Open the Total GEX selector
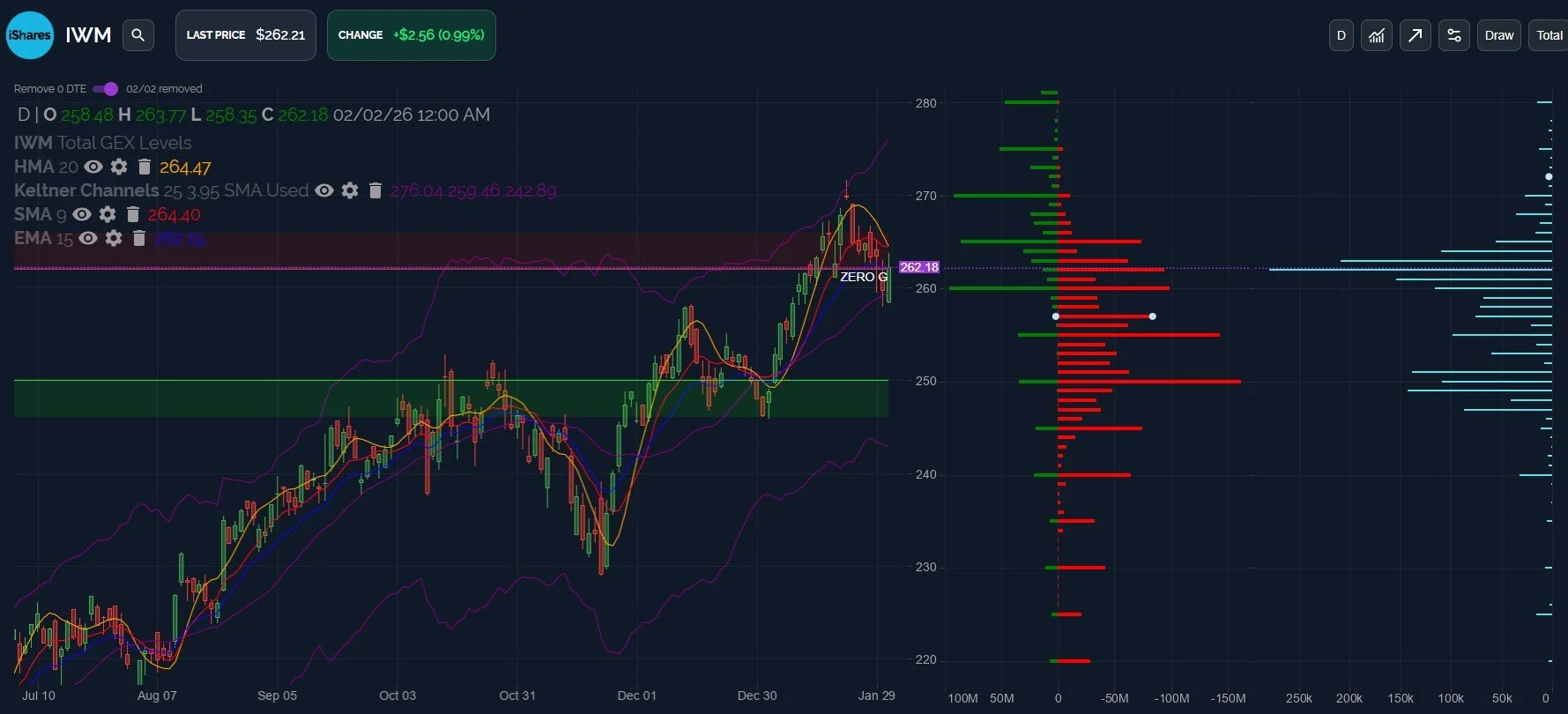The height and width of the screenshot is (714, 1568). coord(1549,35)
